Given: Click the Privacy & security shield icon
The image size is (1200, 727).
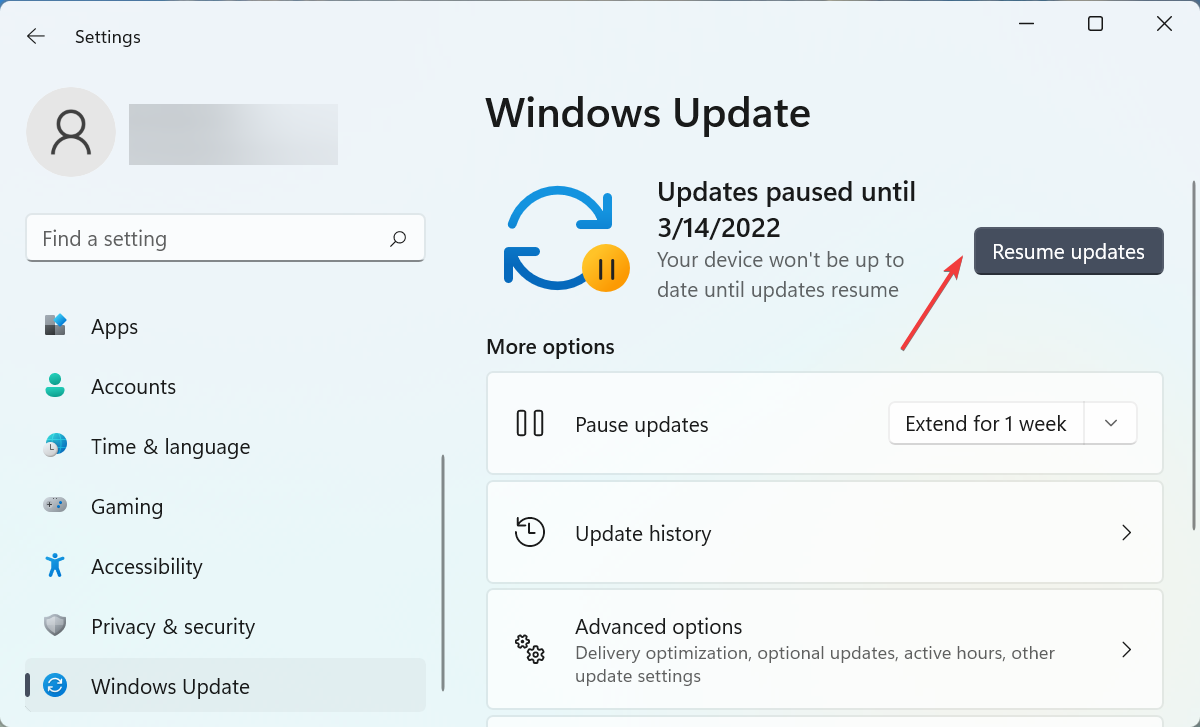Looking at the screenshot, I should [55, 626].
